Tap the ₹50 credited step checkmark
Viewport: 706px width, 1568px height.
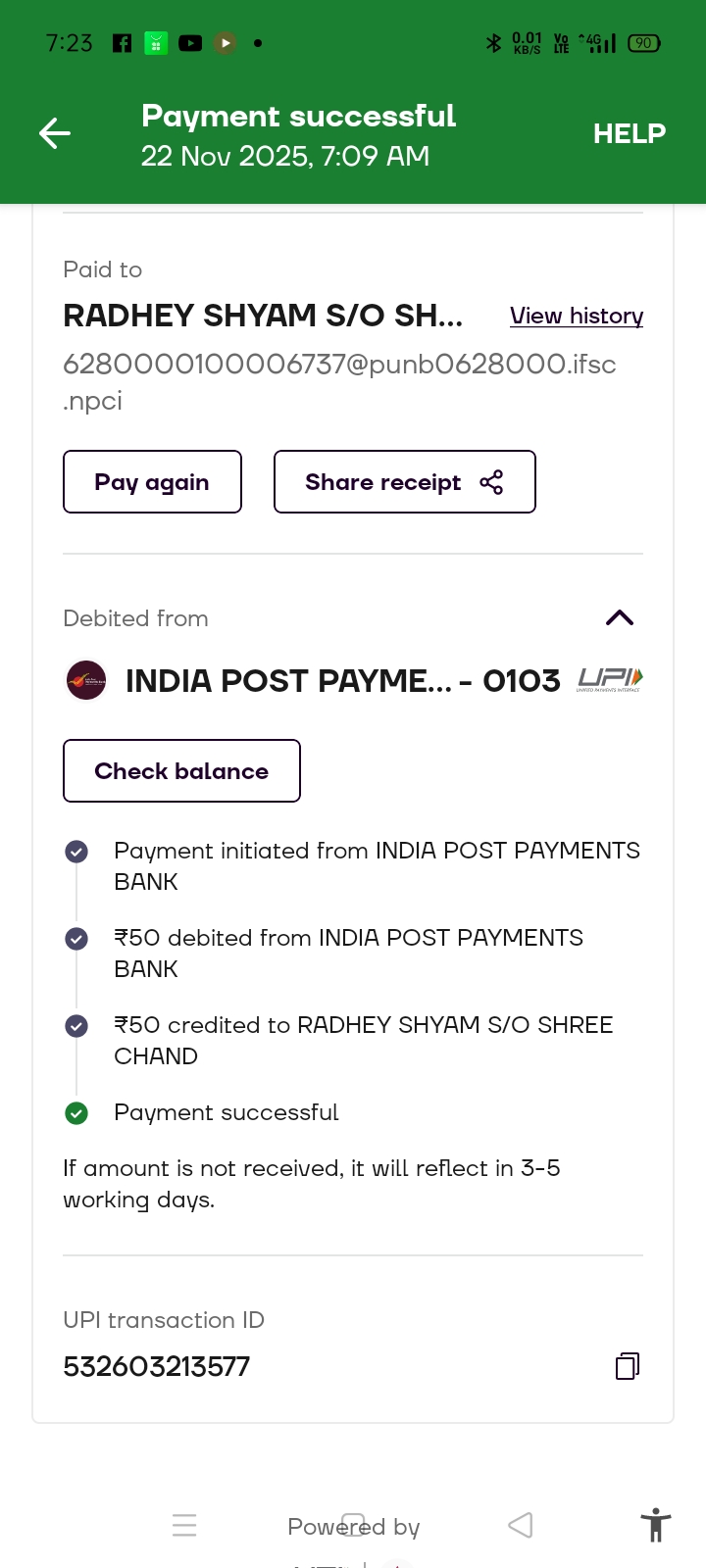[x=76, y=1026]
